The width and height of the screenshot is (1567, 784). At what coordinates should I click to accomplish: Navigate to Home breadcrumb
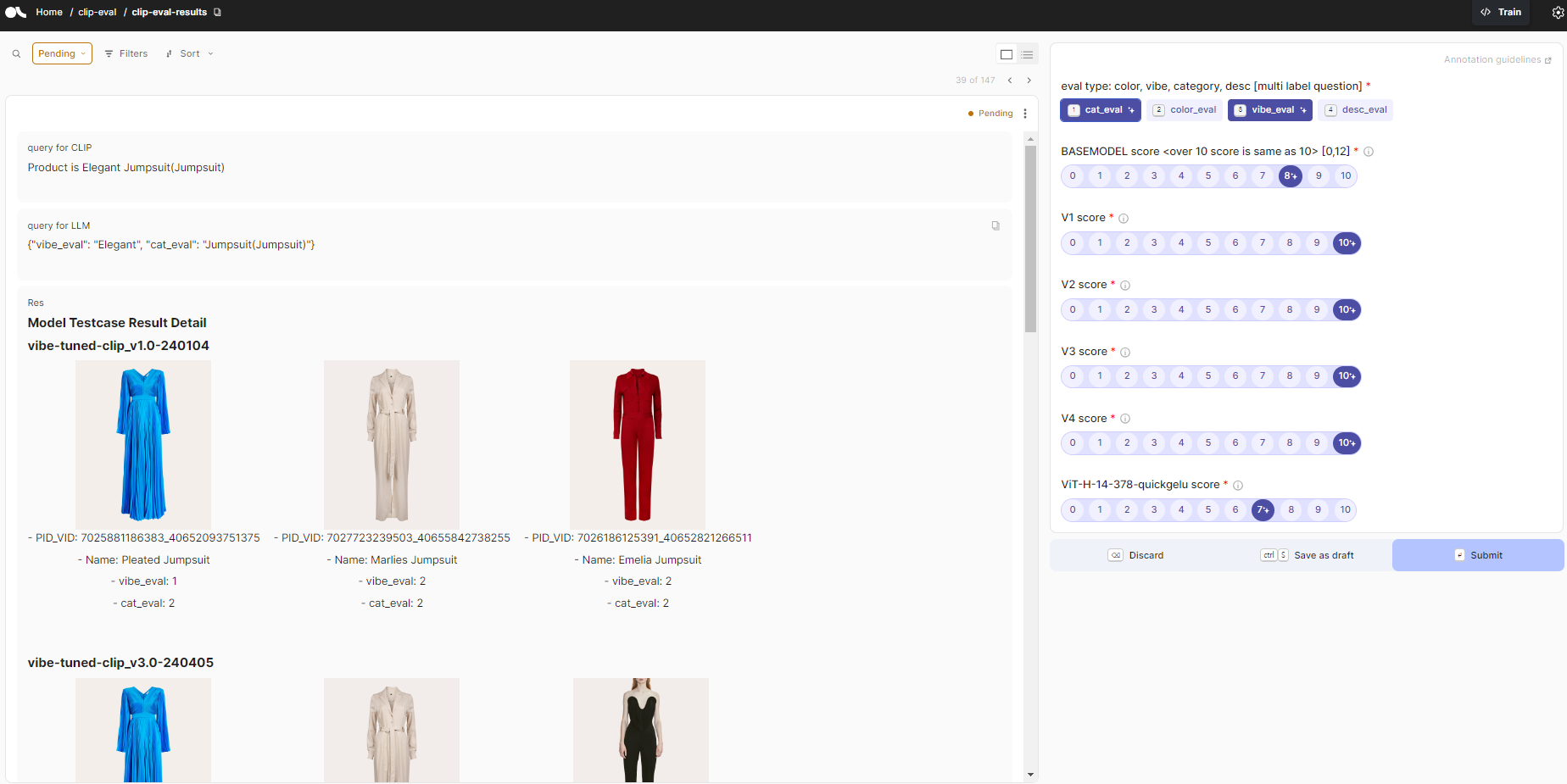(49, 12)
